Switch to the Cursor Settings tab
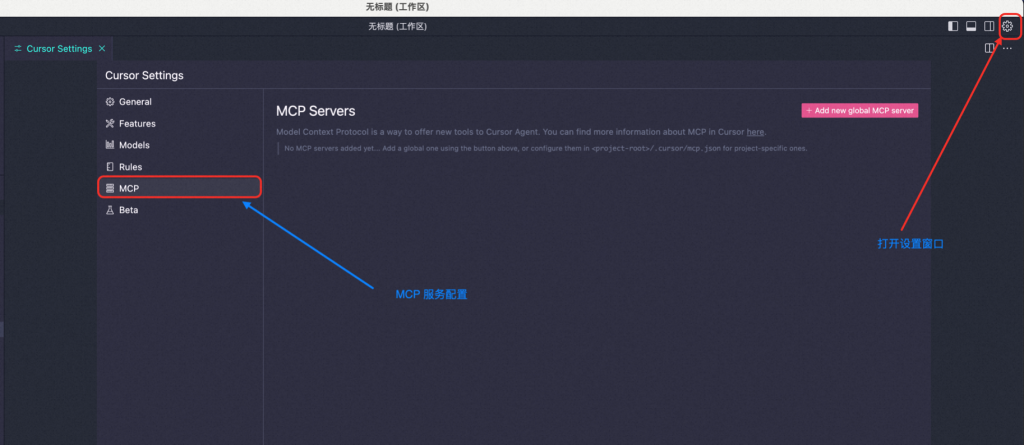The image size is (1024, 445). click(59, 48)
